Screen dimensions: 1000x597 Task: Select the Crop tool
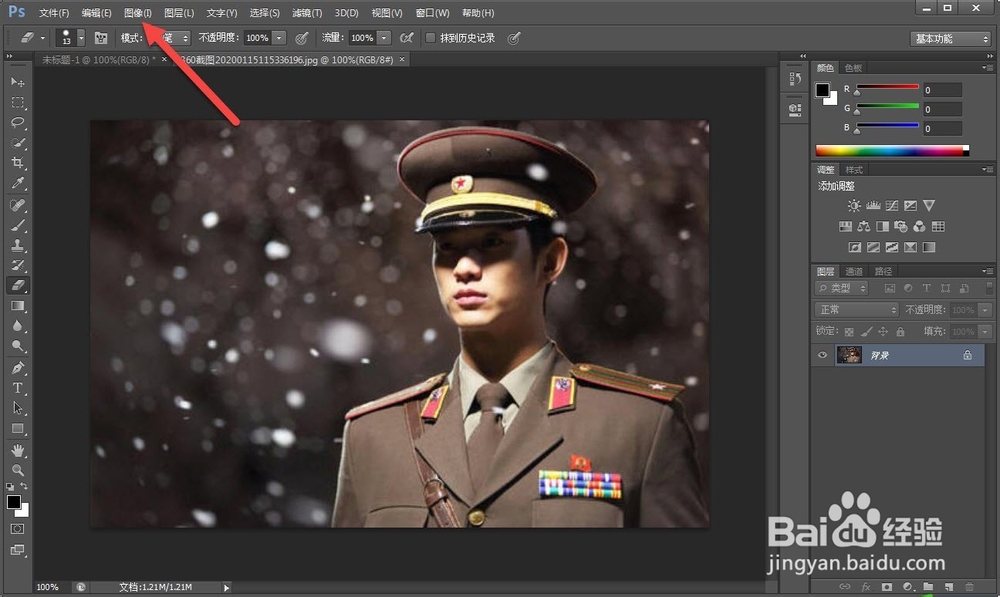pos(17,163)
